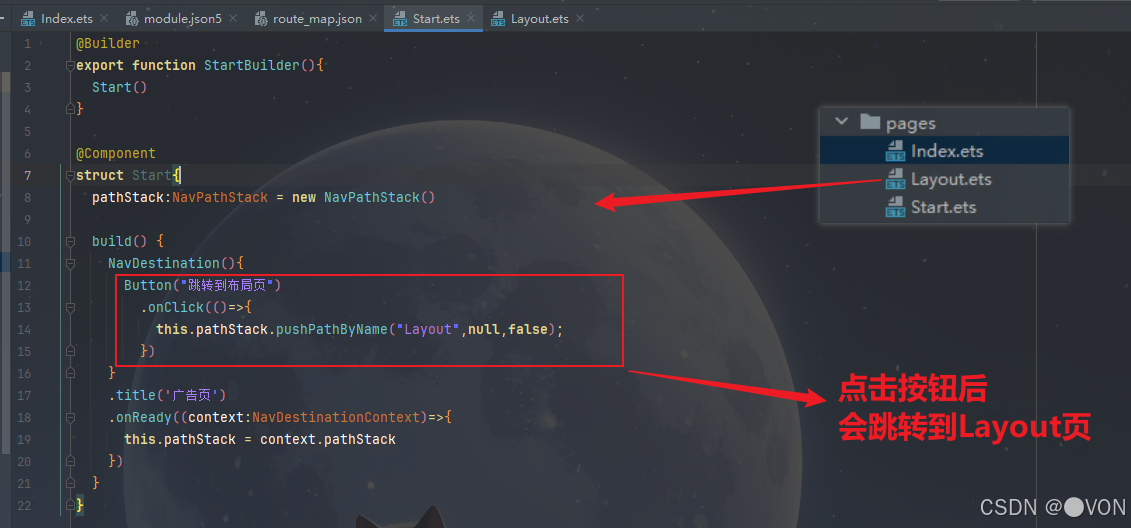Click line number 9 in the gutter
This screenshot has width=1131, height=528.
pos(27,219)
